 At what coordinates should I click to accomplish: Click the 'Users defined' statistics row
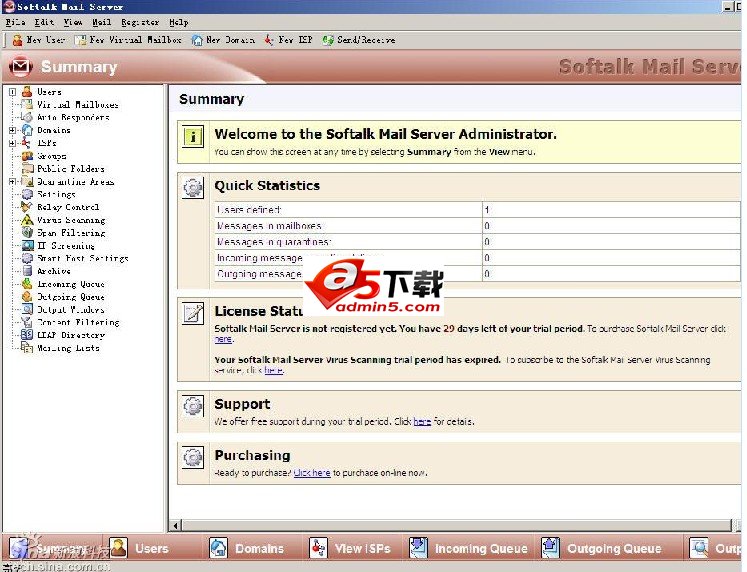pos(477,210)
